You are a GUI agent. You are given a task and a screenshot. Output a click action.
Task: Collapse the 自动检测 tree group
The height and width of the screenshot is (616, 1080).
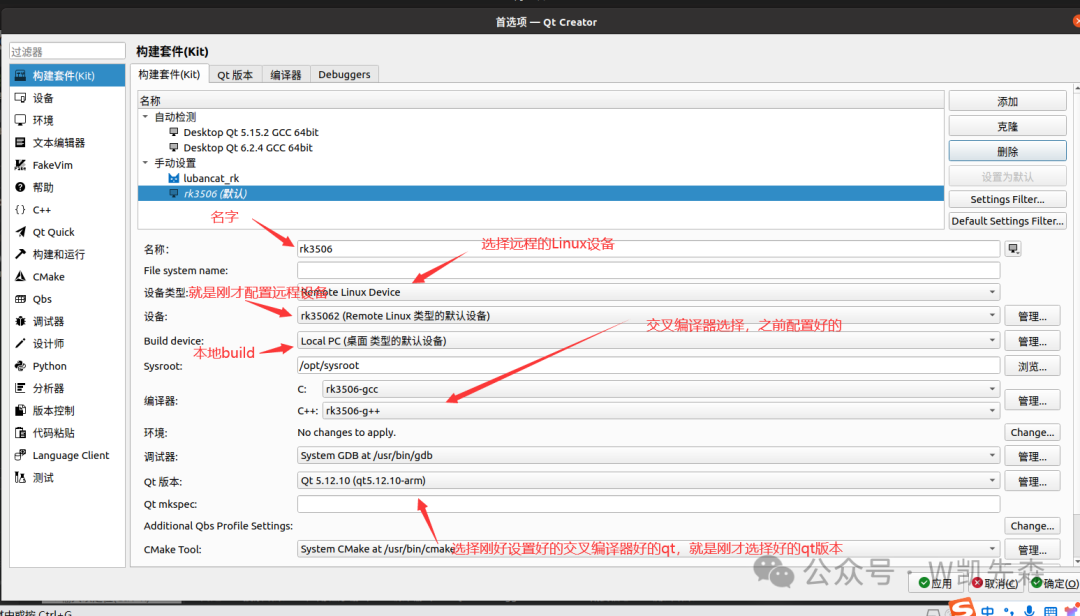(x=146, y=117)
